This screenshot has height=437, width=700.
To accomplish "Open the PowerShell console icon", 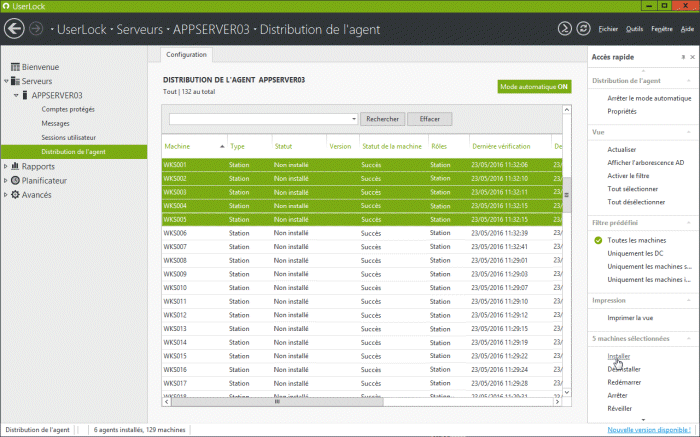I will (564, 29).
